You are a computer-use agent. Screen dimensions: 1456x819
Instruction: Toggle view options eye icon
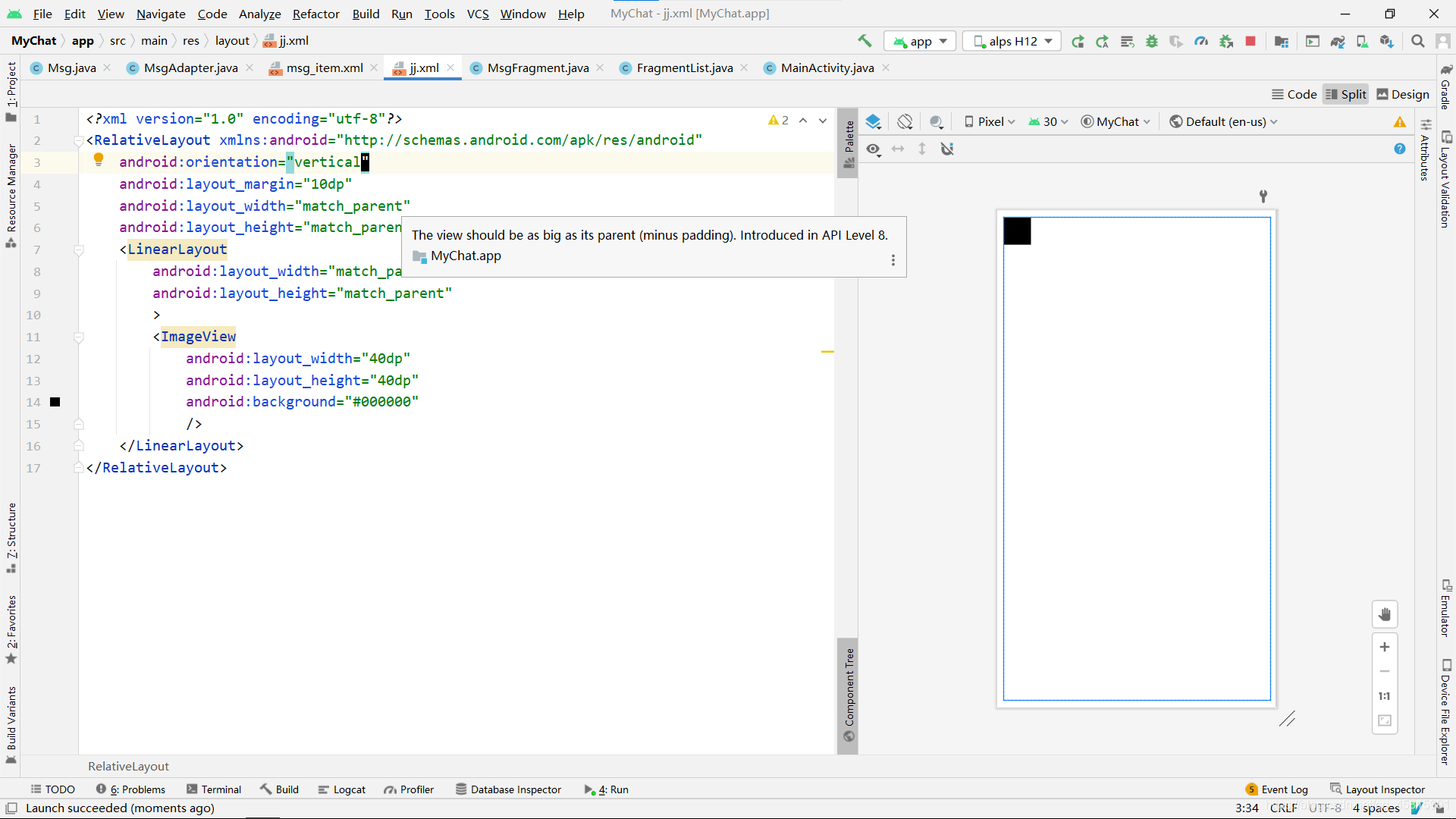click(x=874, y=149)
